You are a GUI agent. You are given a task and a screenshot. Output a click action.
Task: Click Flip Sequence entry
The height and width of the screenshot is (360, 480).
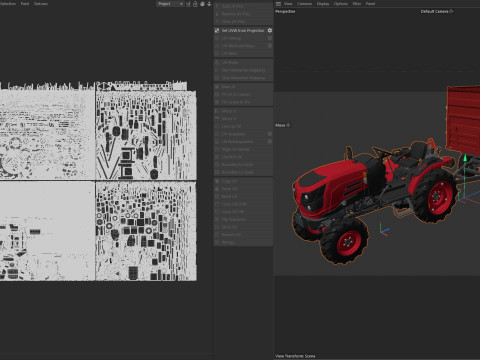pos(243,219)
